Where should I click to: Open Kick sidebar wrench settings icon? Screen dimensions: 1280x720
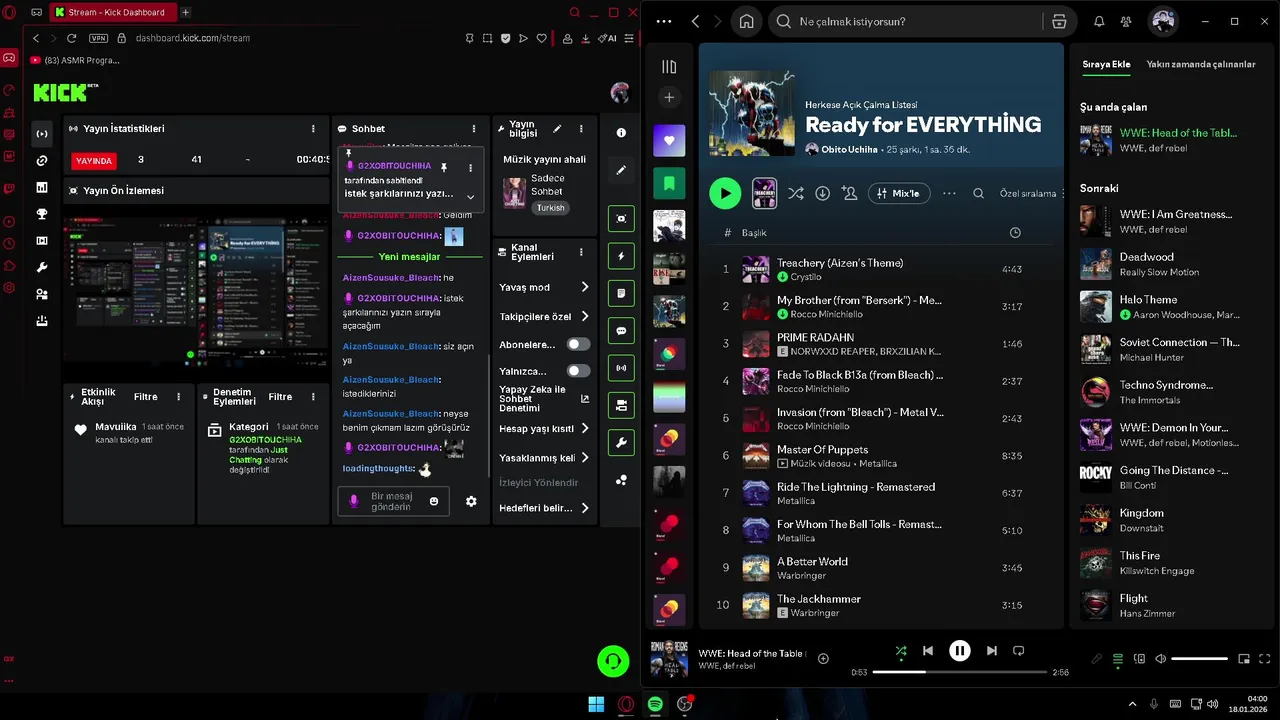pyautogui.click(x=42, y=267)
